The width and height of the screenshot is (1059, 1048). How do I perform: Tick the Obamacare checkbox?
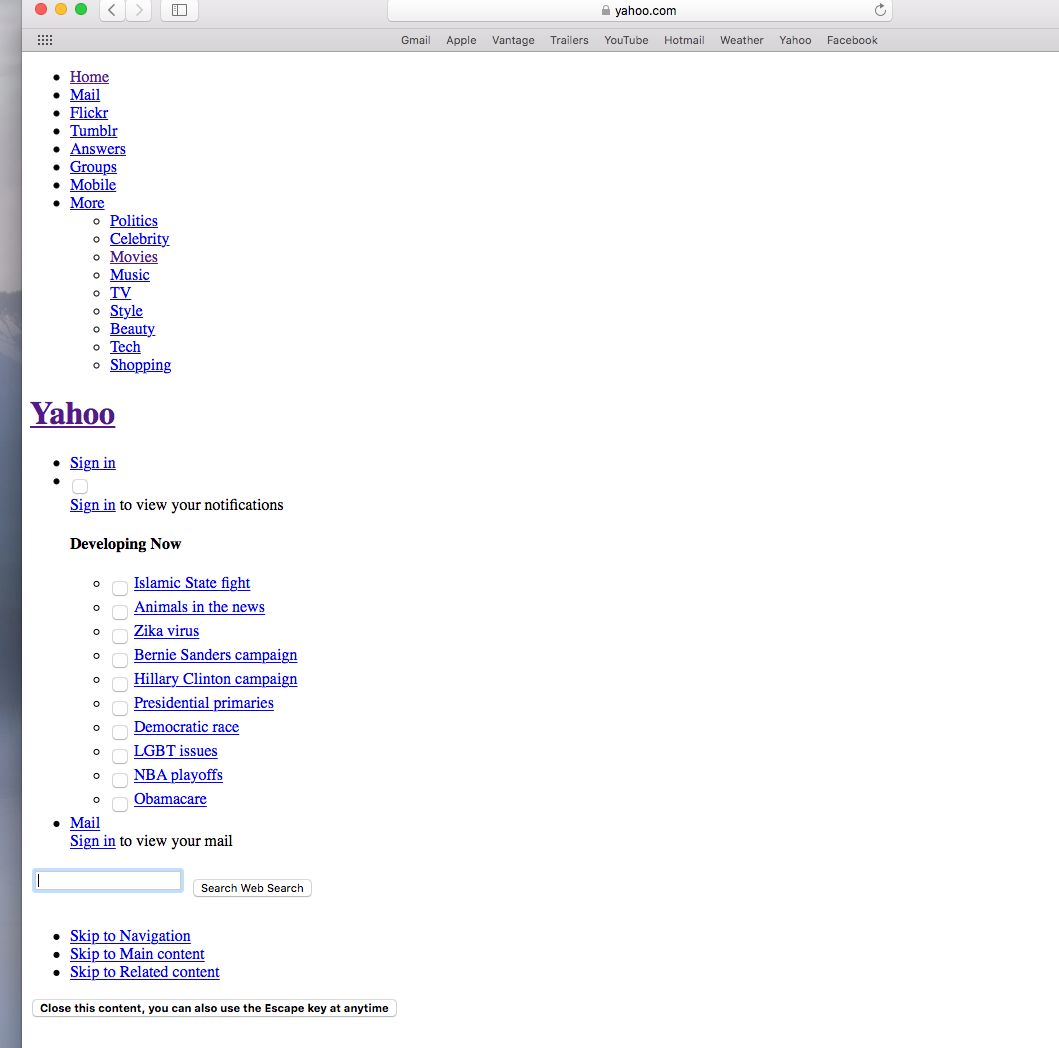[x=120, y=804]
